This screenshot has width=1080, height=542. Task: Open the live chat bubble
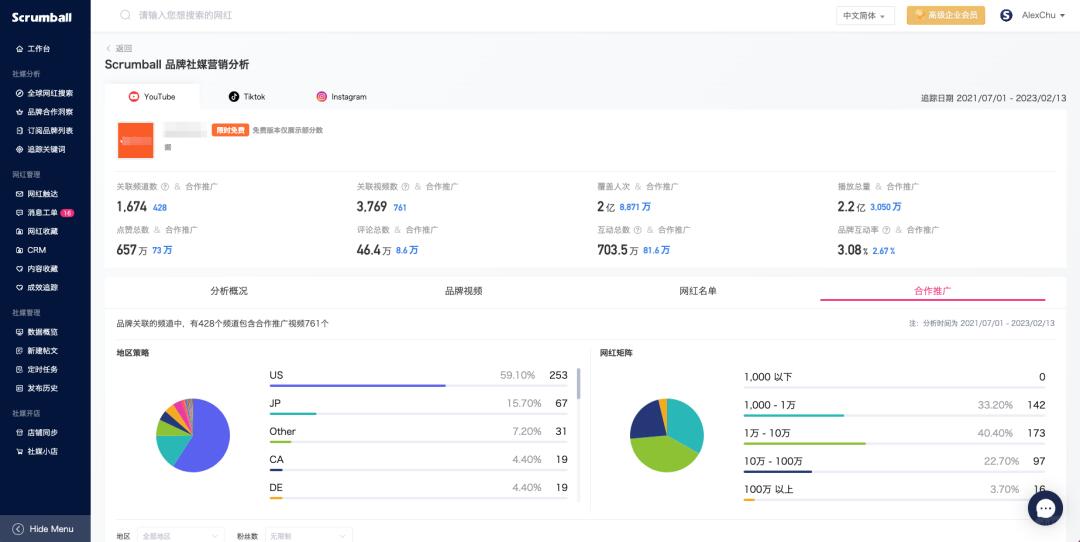tap(1045, 508)
